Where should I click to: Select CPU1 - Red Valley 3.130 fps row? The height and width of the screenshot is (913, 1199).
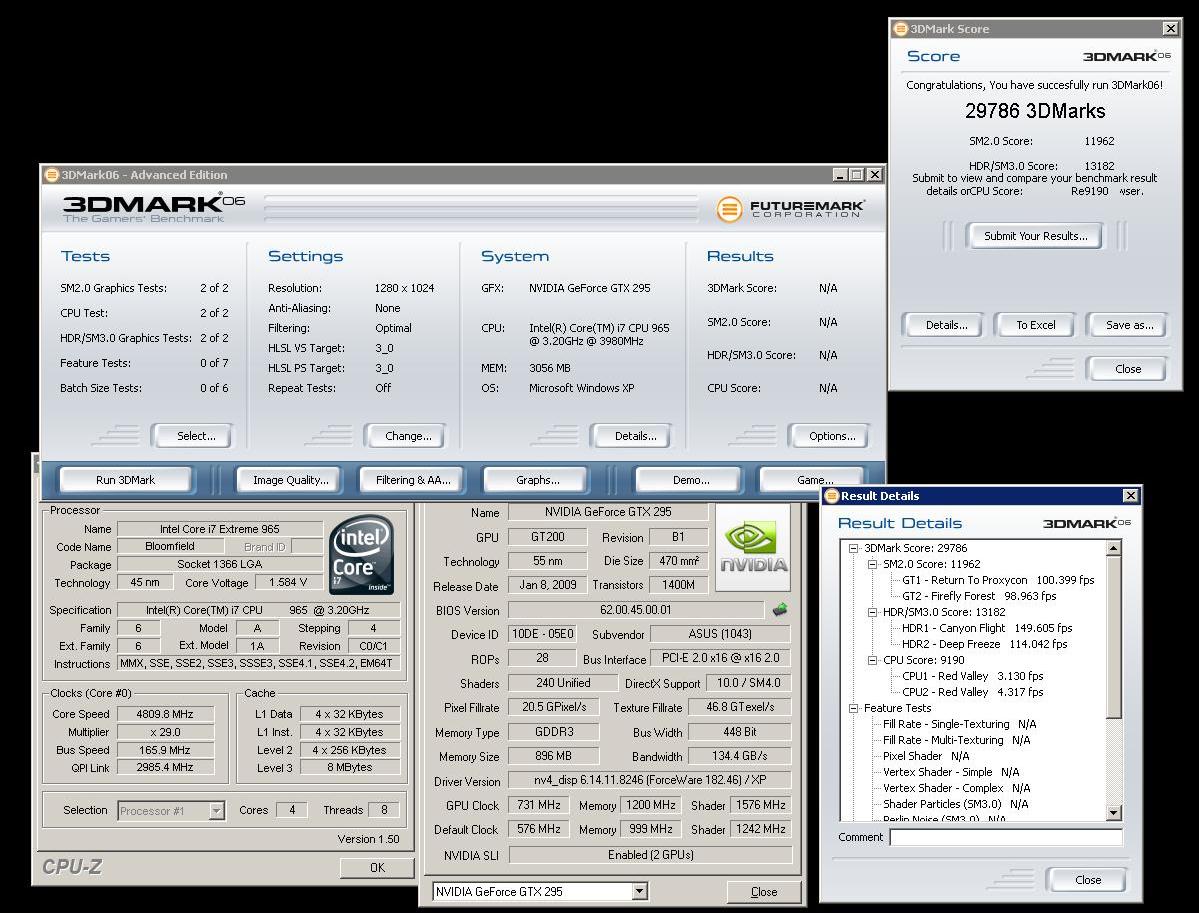click(x=973, y=677)
